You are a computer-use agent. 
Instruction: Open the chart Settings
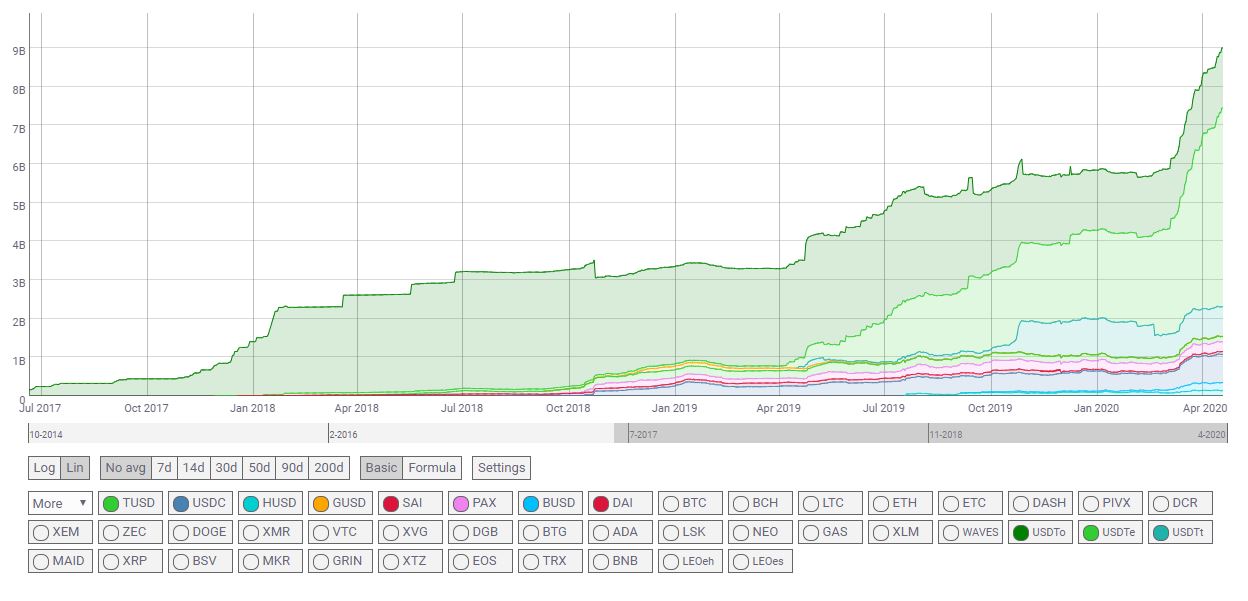point(501,468)
